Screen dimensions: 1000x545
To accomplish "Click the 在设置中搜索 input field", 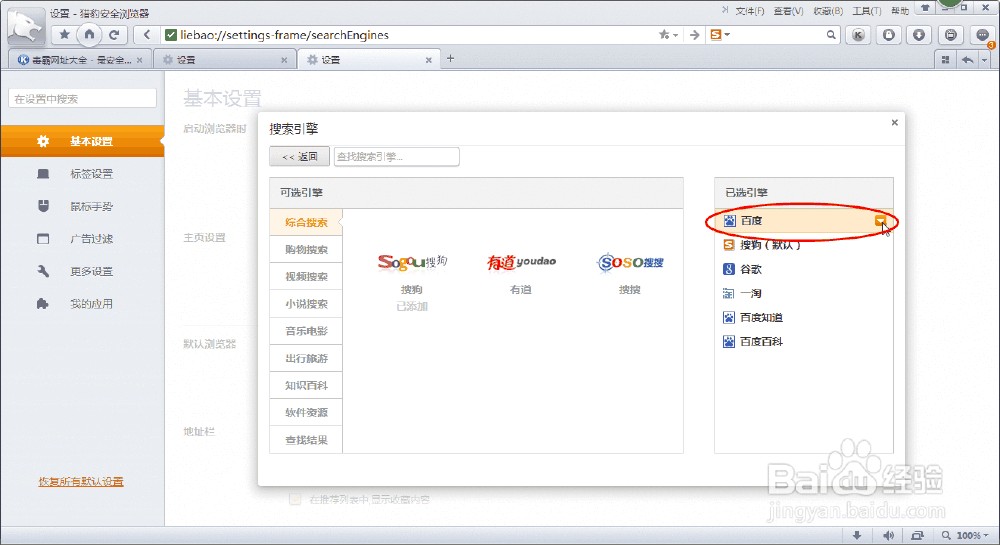I will coord(82,99).
